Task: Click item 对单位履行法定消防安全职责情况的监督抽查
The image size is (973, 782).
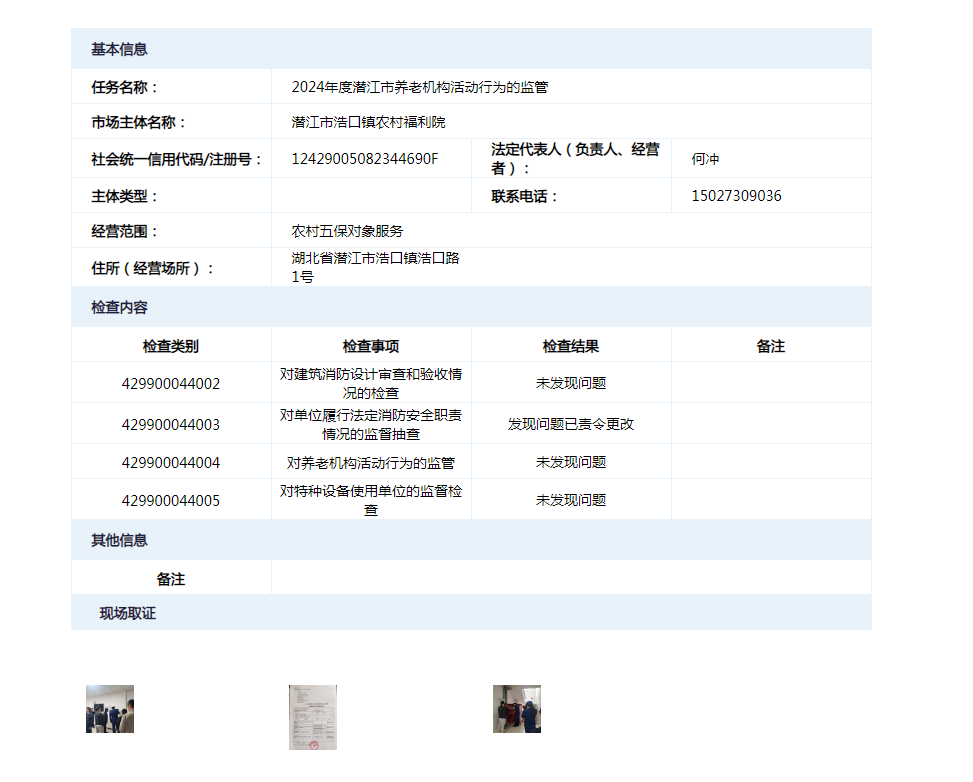Action: [371, 425]
